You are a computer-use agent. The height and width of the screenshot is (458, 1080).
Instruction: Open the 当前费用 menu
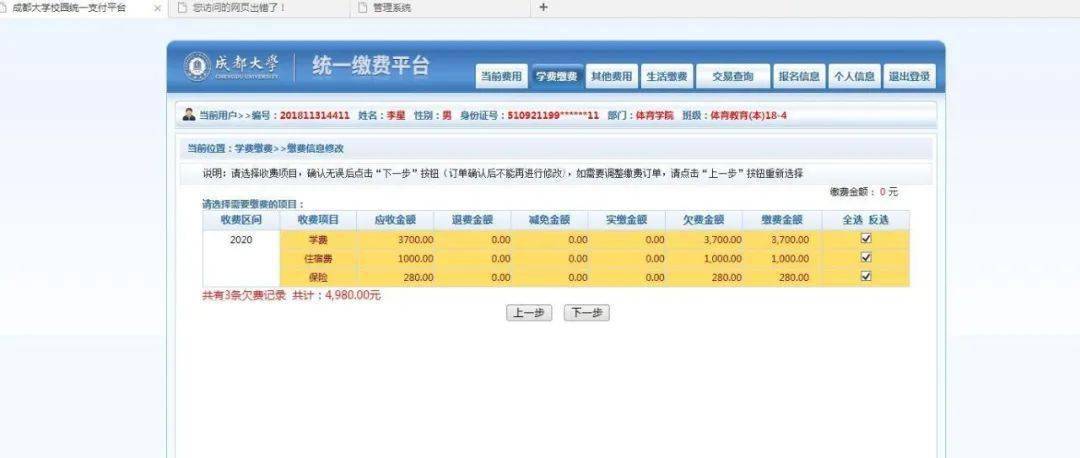pyautogui.click(x=500, y=76)
